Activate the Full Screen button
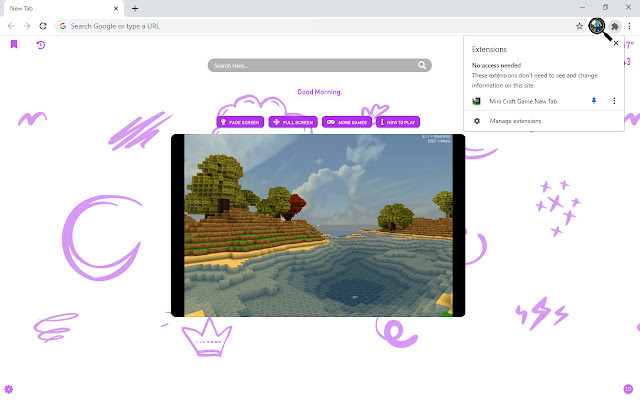640x400 pixels. 293,122
